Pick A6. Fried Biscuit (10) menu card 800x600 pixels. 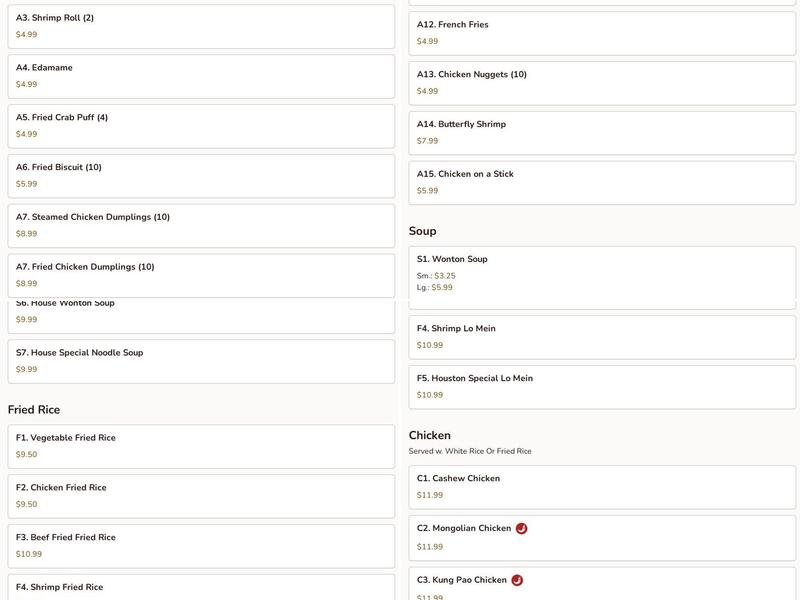click(x=201, y=176)
